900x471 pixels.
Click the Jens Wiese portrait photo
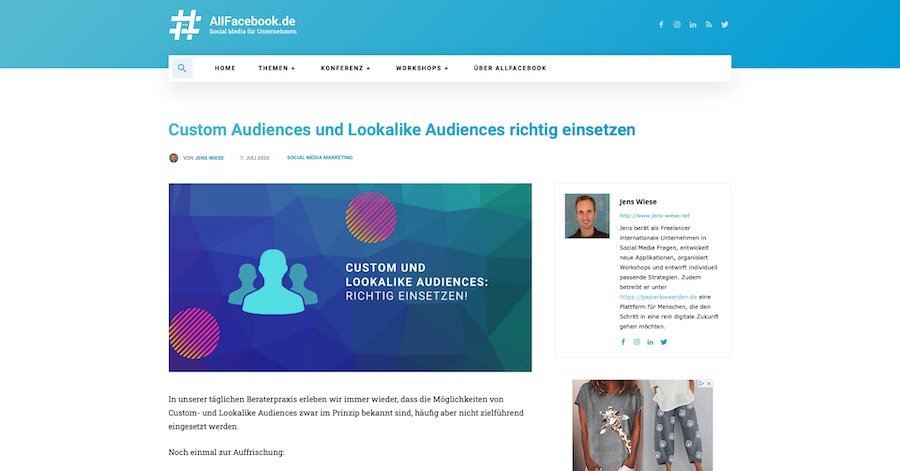point(587,216)
